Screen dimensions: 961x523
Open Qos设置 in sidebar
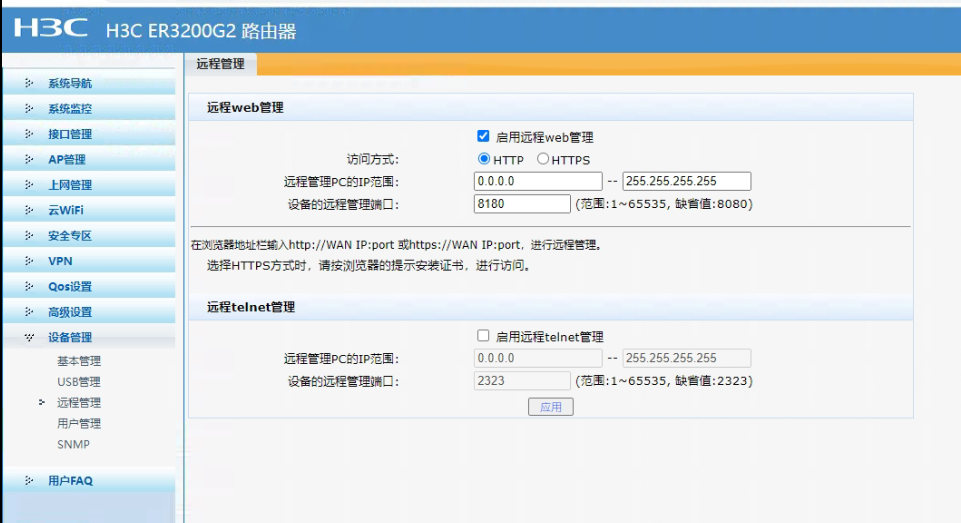click(x=70, y=287)
